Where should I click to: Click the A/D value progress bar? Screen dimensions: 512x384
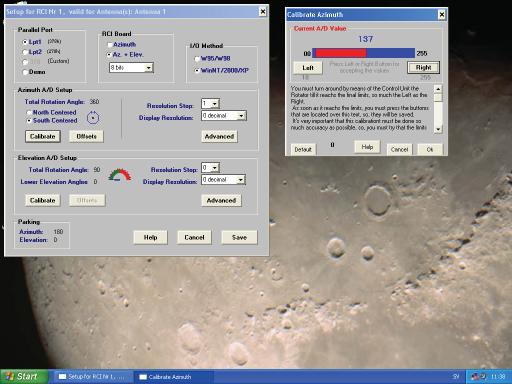click(x=363, y=53)
